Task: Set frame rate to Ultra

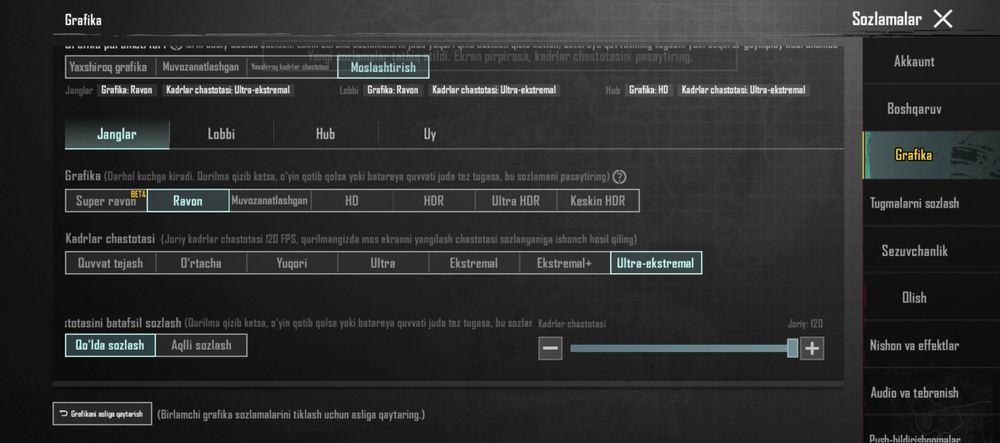Action: coord(383,263)
